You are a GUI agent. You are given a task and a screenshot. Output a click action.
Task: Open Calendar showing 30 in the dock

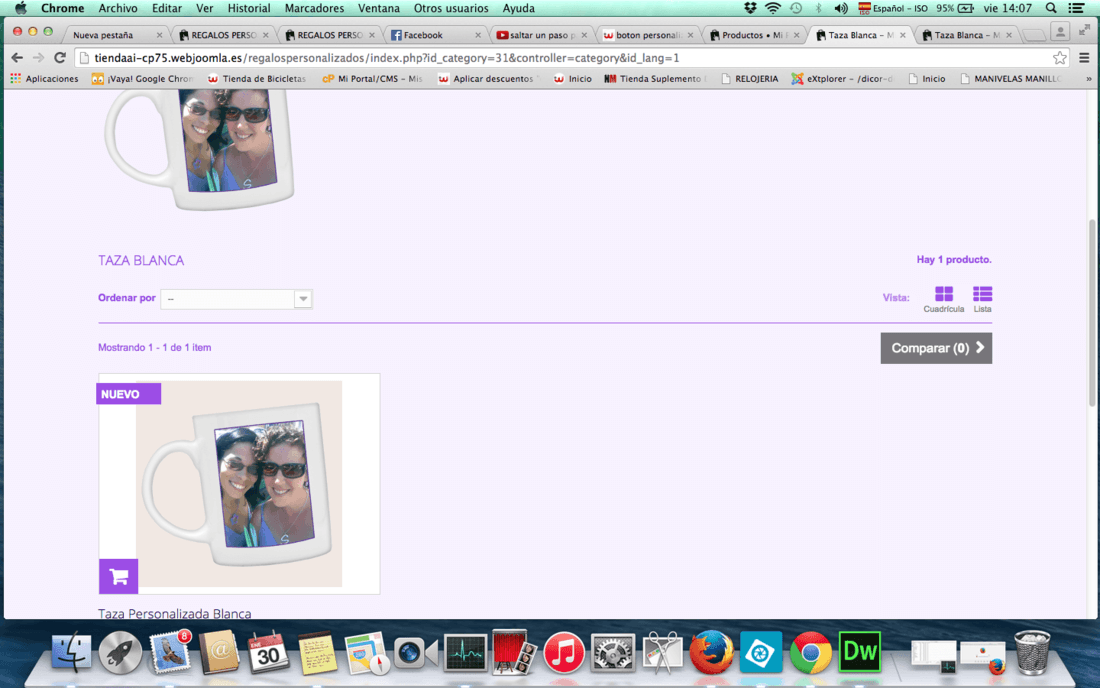[267, 653]
